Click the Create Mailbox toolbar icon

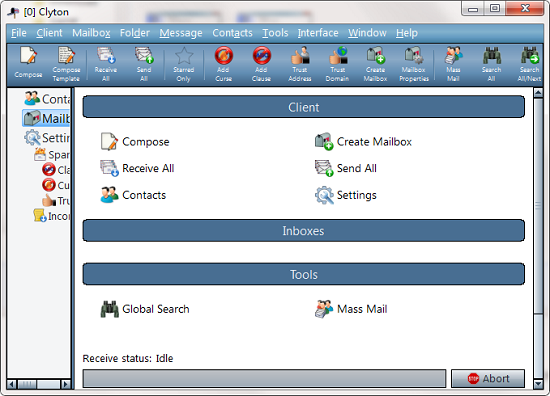[x=375, y=64]
